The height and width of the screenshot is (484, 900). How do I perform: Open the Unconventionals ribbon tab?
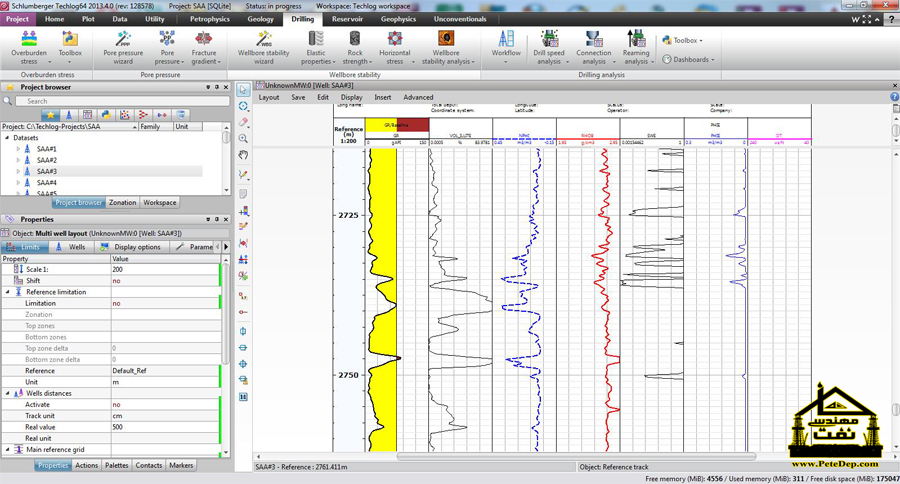pyautogui.click(x=460, y=19)
